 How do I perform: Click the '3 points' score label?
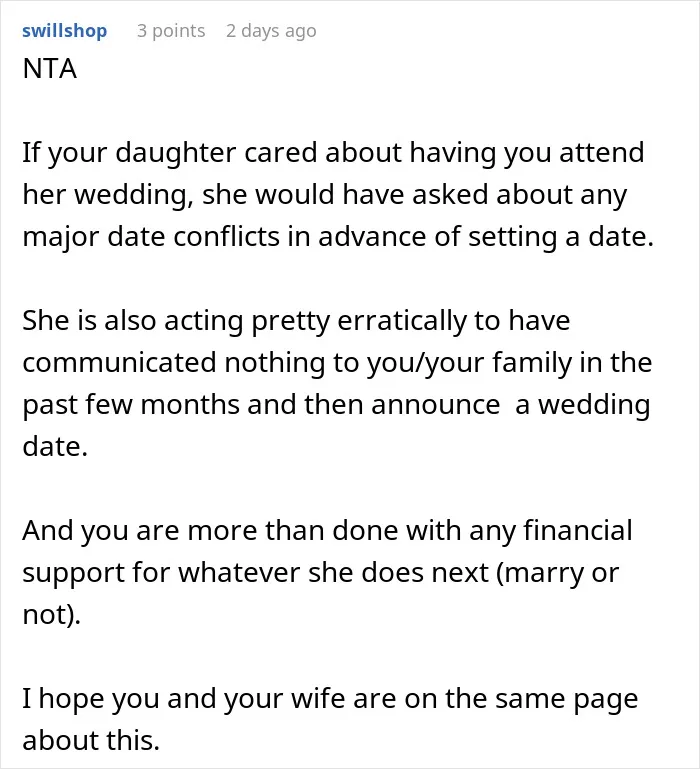point(171,30)
